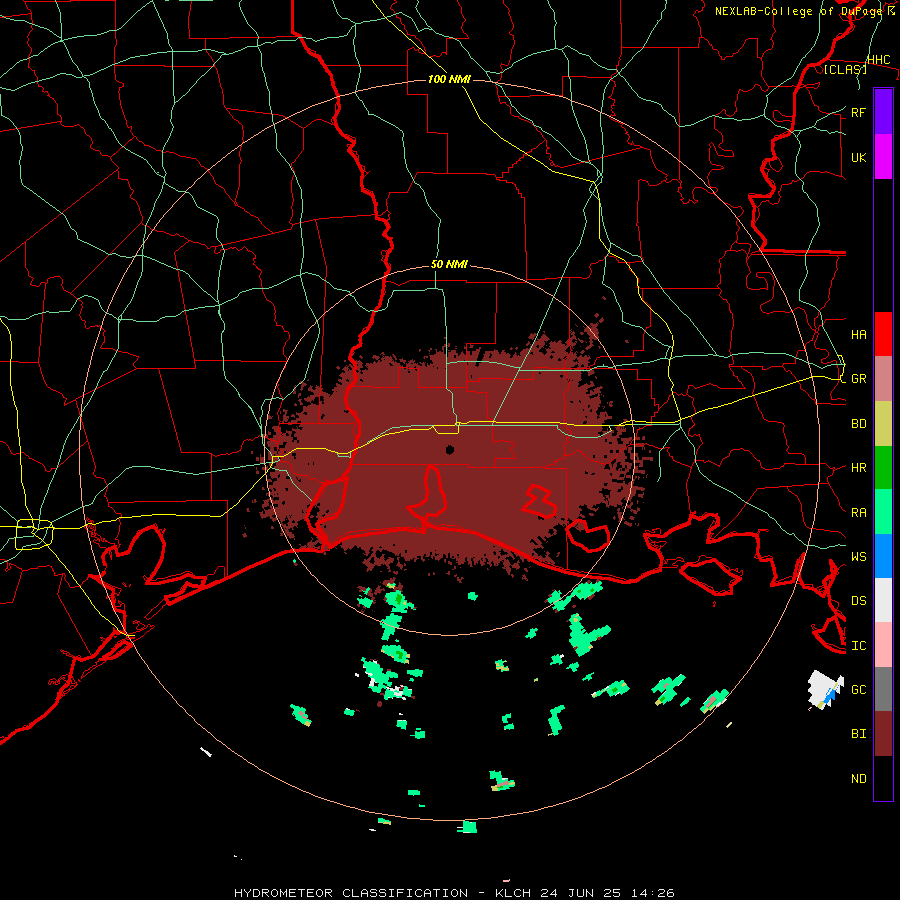Click the BD legend label
Viewport: 900px width, 900px height.
click(x=858, y=424)
